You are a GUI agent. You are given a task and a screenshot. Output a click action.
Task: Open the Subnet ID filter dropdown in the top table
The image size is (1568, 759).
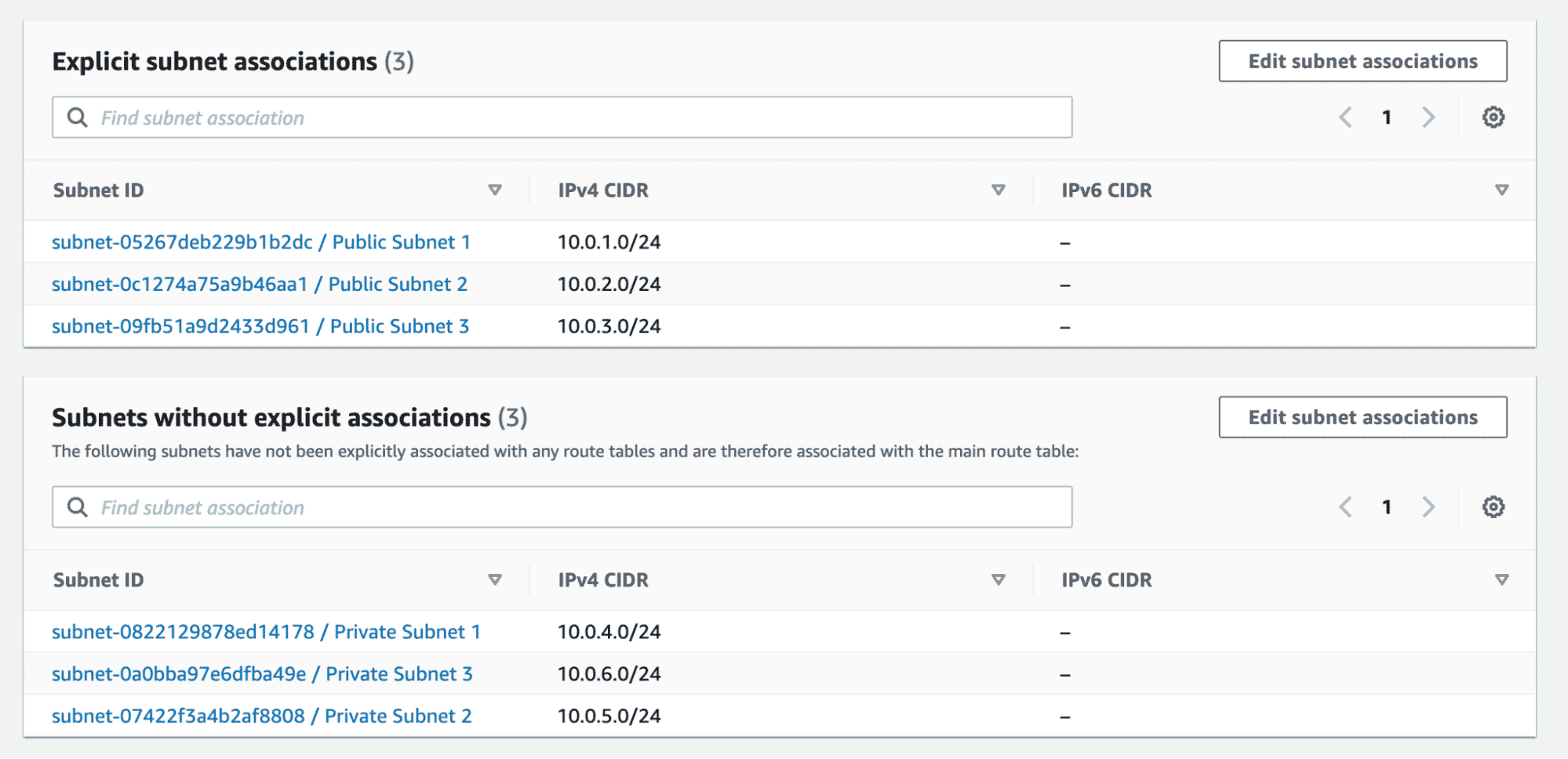[495, 190]
